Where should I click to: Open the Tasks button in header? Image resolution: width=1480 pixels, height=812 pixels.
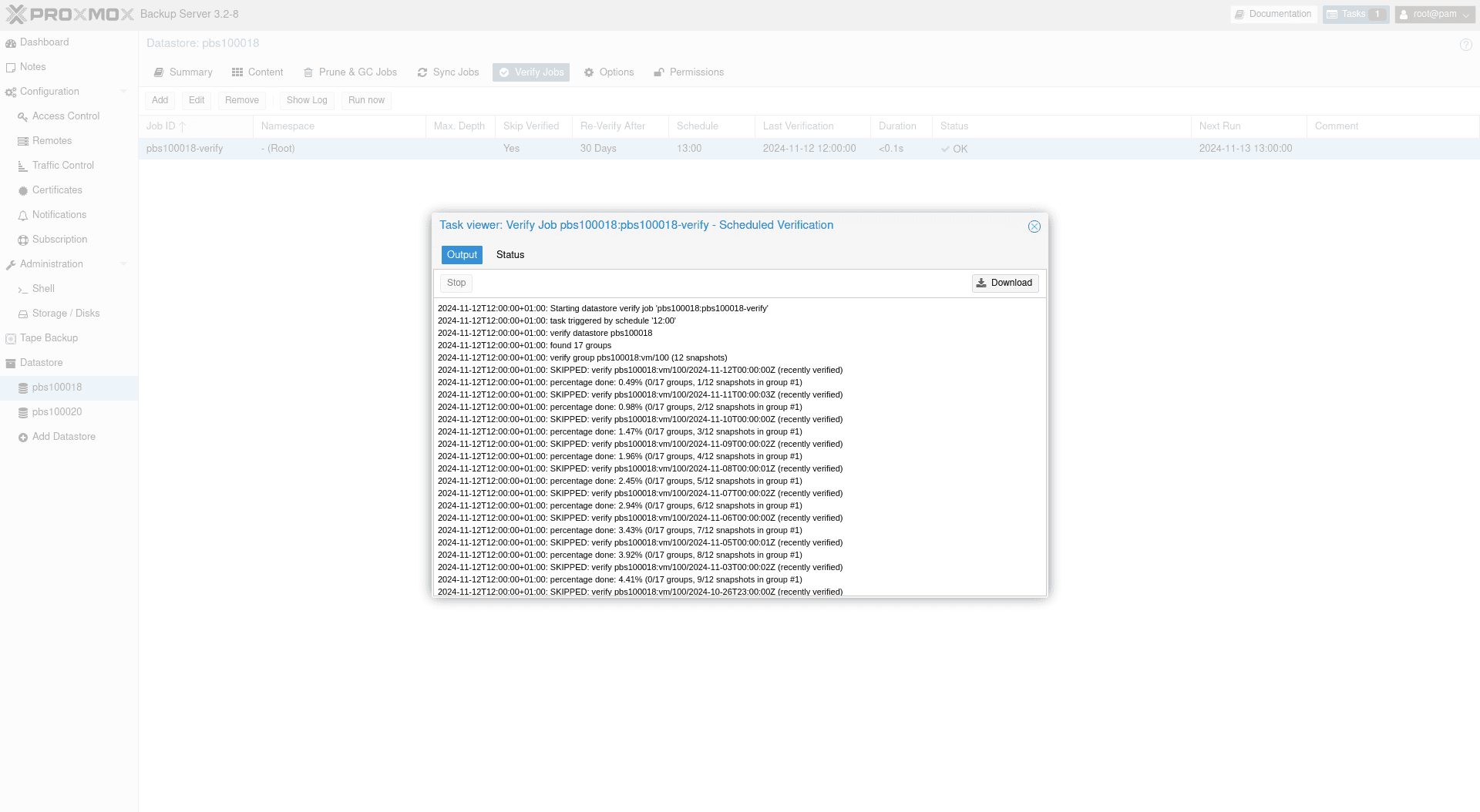click(1355, 14)
